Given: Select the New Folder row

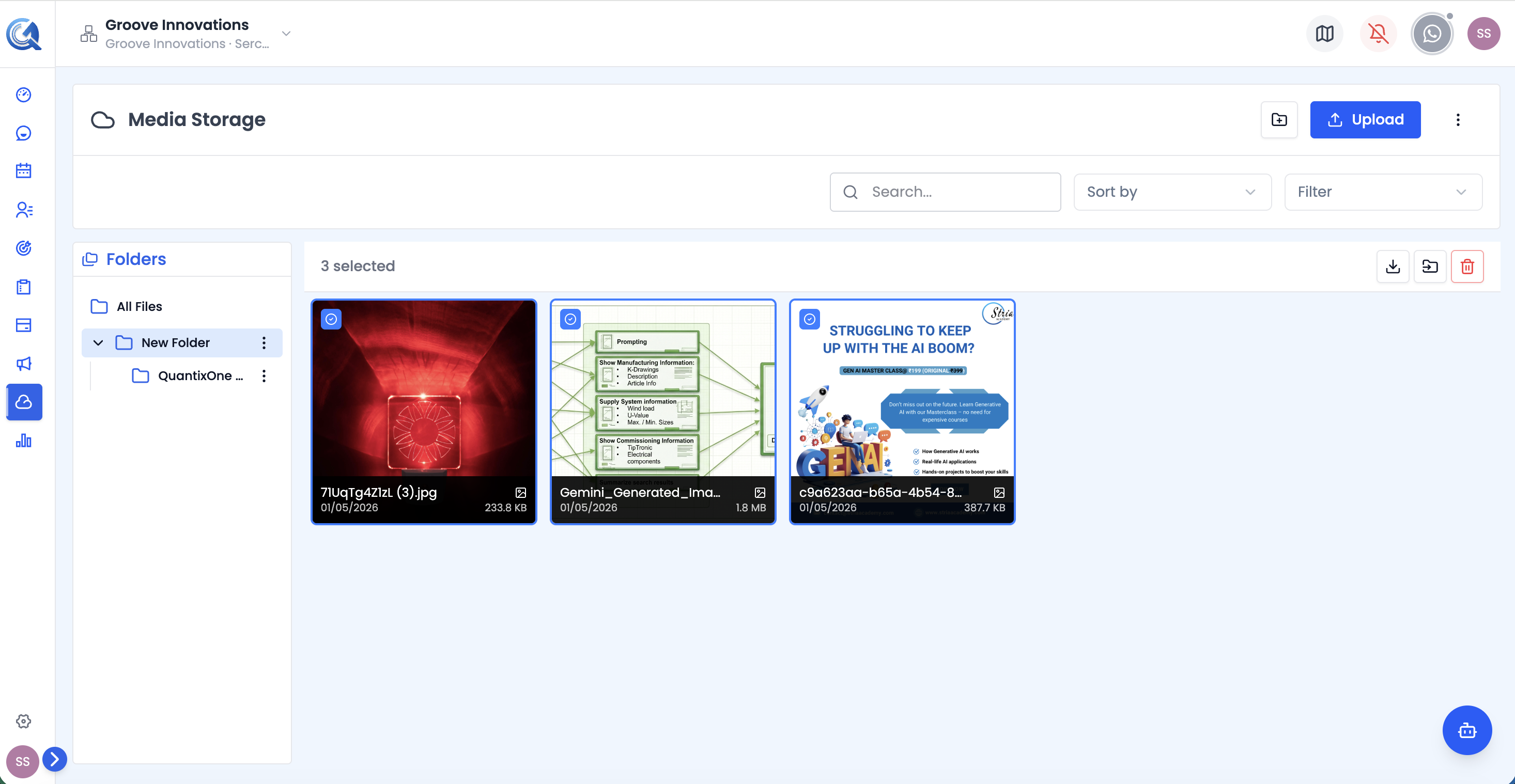Looking at the screenshot, I should pos(182,342).
